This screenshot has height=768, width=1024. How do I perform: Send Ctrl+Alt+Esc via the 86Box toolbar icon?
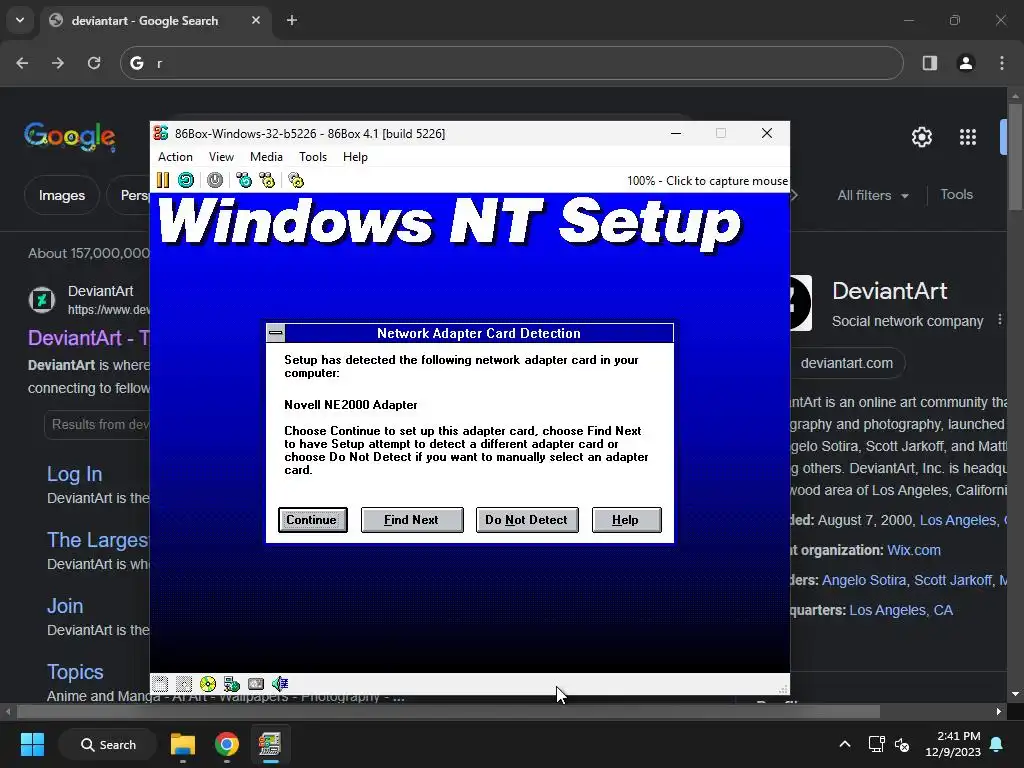pyautogui.click(x=267, y=180)
